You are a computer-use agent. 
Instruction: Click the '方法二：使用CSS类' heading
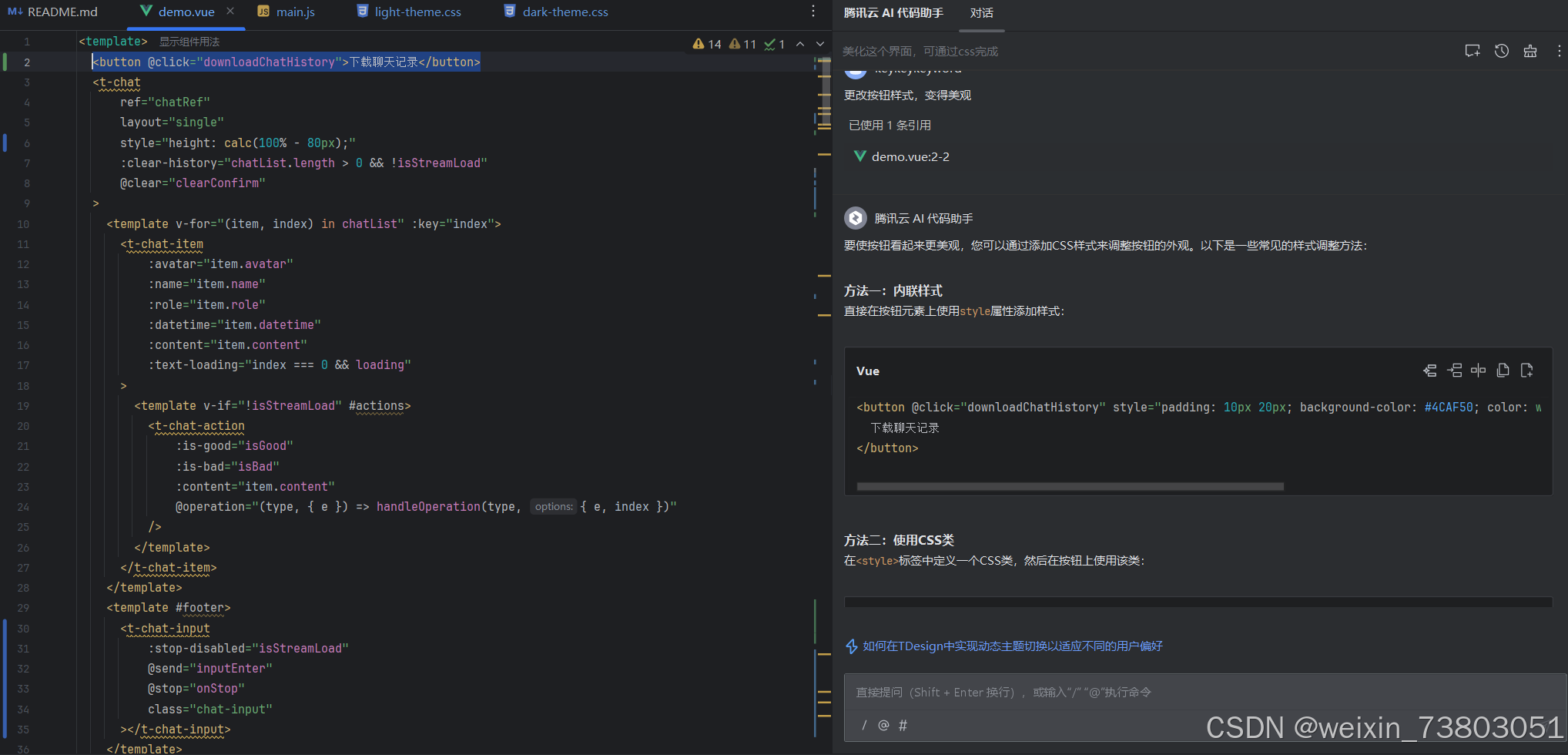tap(899, 540)
